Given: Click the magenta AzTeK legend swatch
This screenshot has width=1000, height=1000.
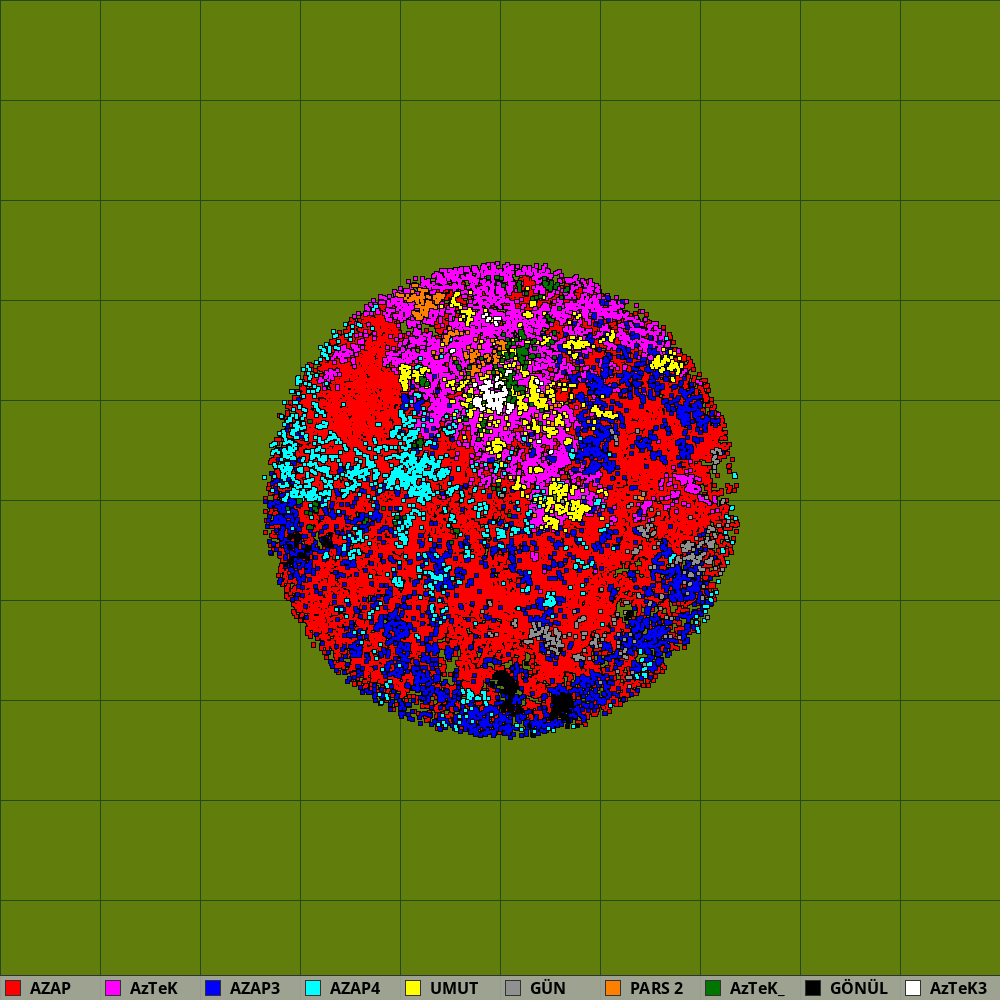Looking at the screenshot, I should (113, 988).
